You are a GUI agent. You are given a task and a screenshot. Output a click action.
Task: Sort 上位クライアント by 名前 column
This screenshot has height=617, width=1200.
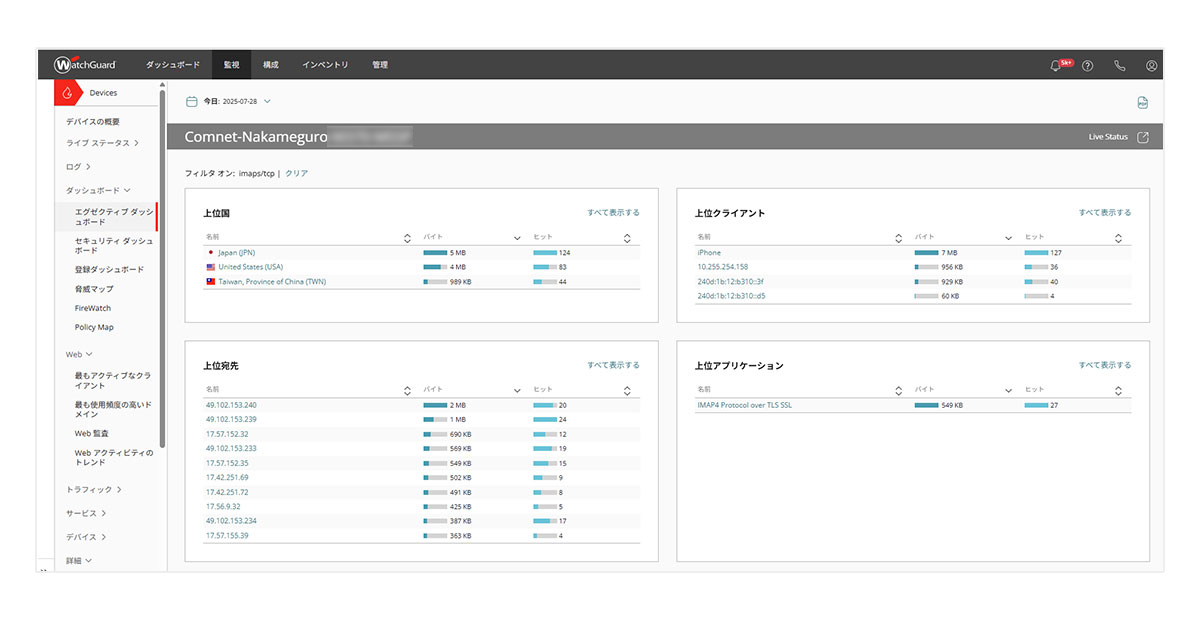(x=898, y=237)
